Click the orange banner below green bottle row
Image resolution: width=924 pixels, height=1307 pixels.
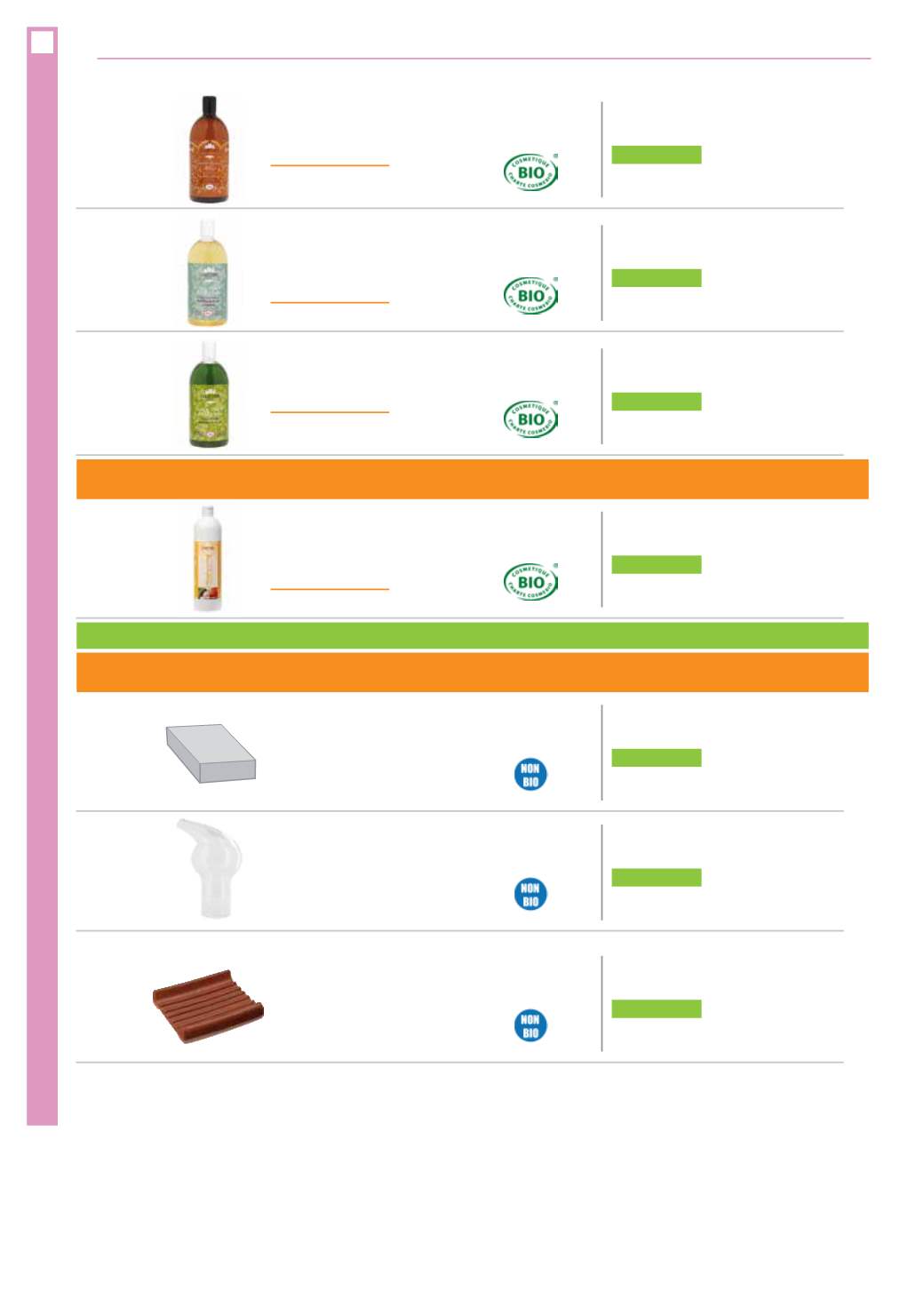click(x=472, y=479)
